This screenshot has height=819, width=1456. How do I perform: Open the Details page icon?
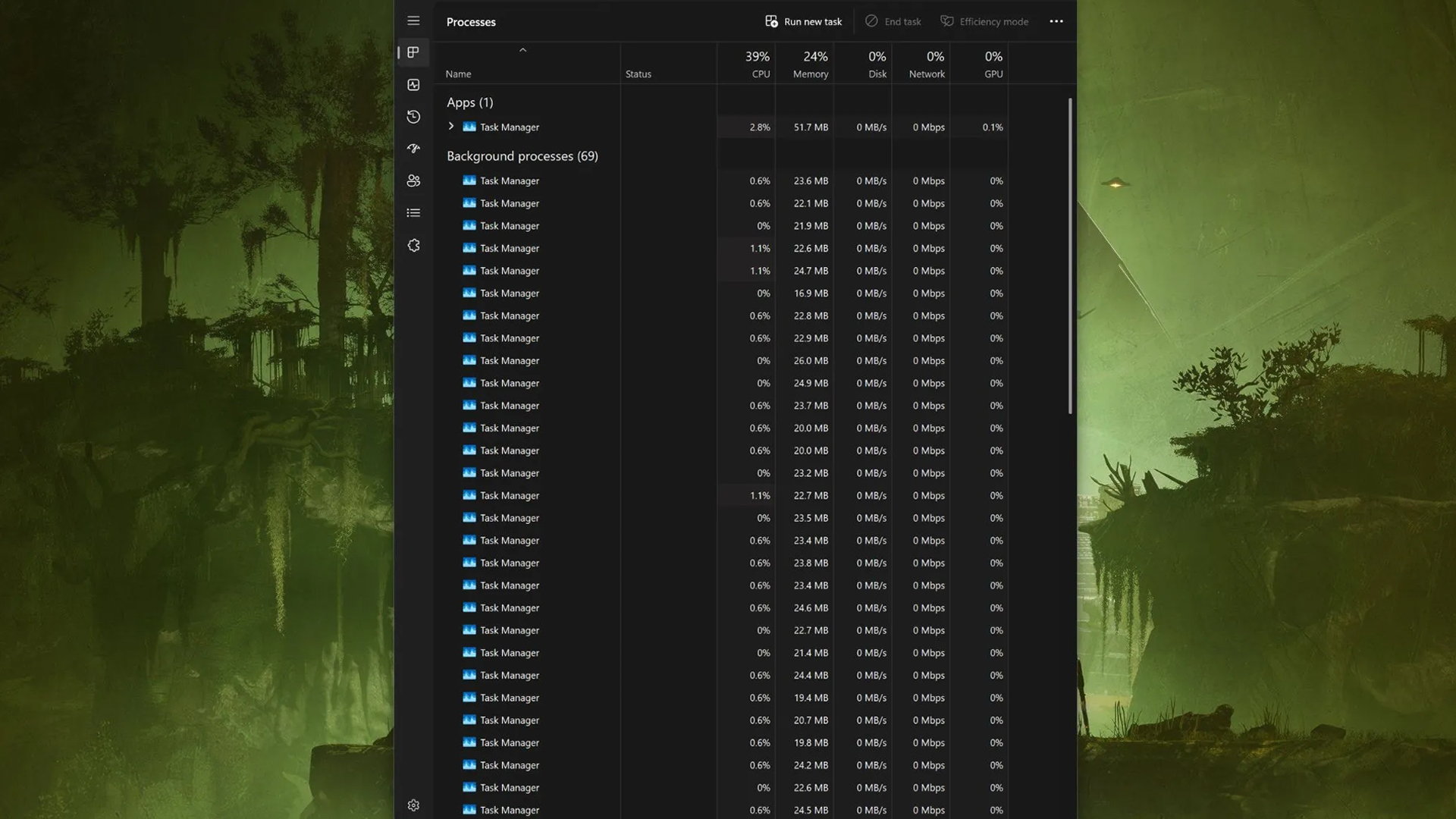coord(413,213)
